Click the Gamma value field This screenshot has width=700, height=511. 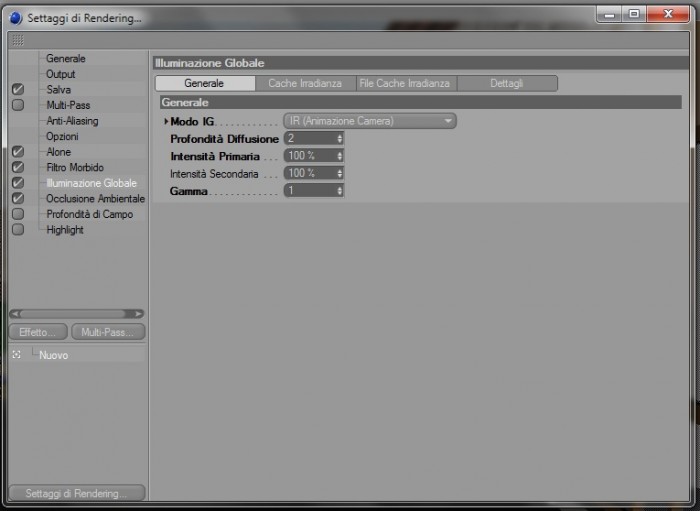tap(310, 191)
